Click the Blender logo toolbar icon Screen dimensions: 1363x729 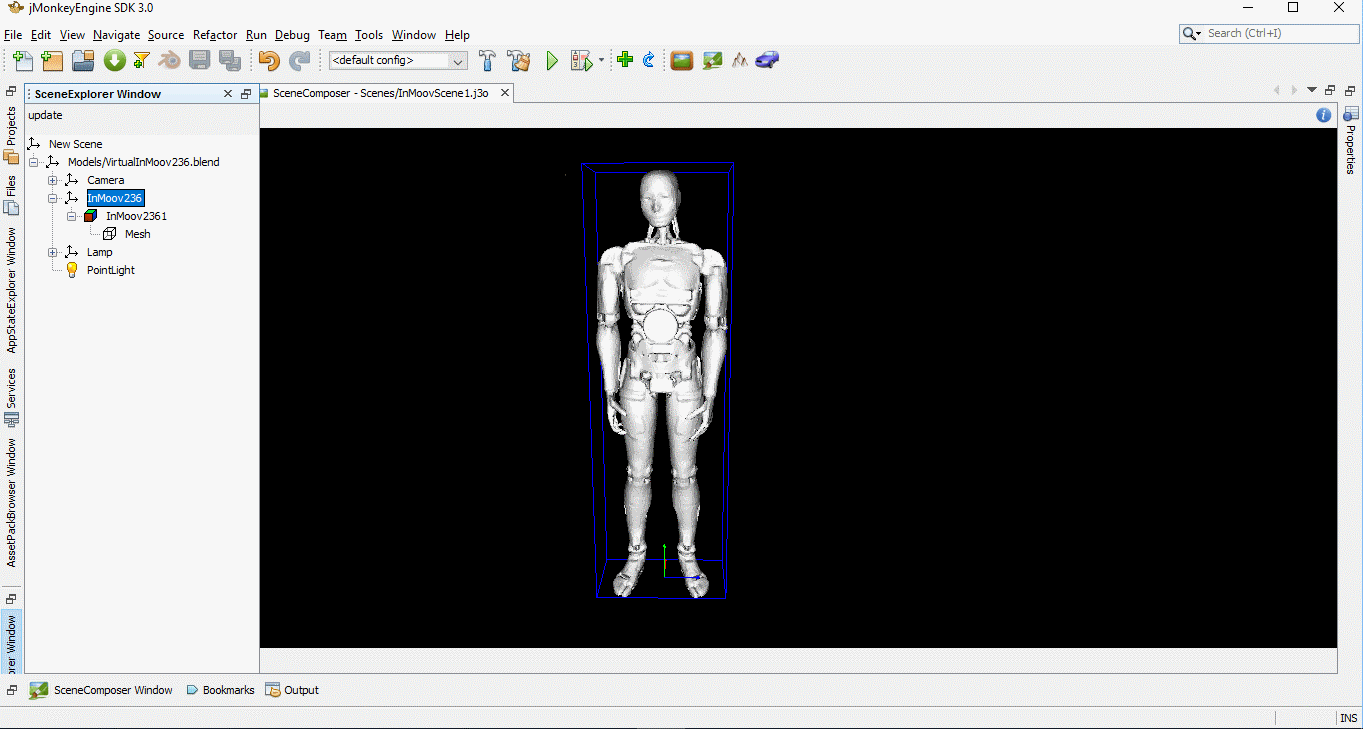(170, 61)
